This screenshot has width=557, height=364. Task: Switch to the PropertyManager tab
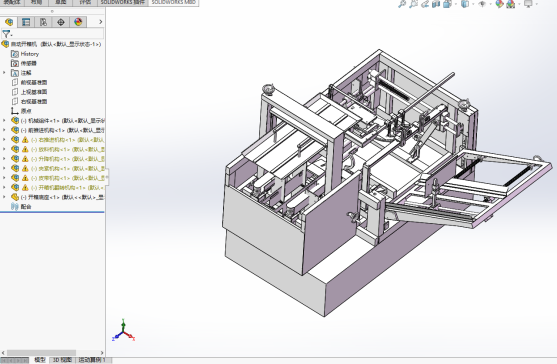pyautogui.click(x=26, y=22)
